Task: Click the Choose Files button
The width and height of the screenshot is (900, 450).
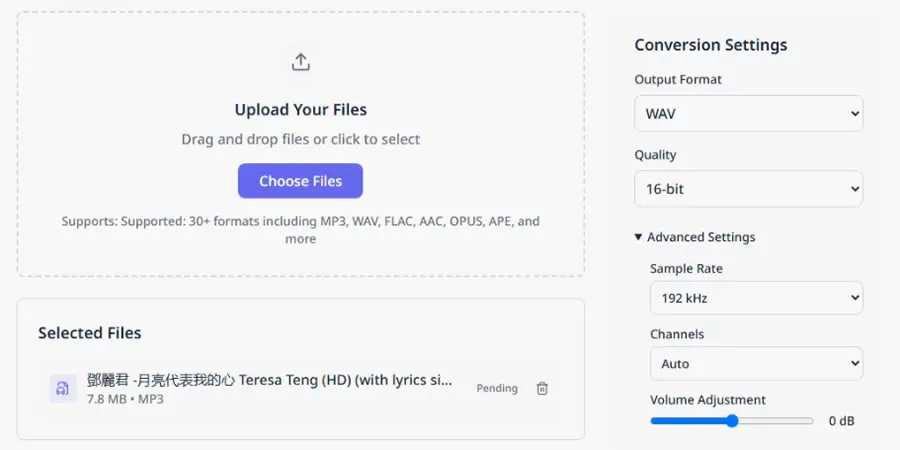Action: click(300, 181)
